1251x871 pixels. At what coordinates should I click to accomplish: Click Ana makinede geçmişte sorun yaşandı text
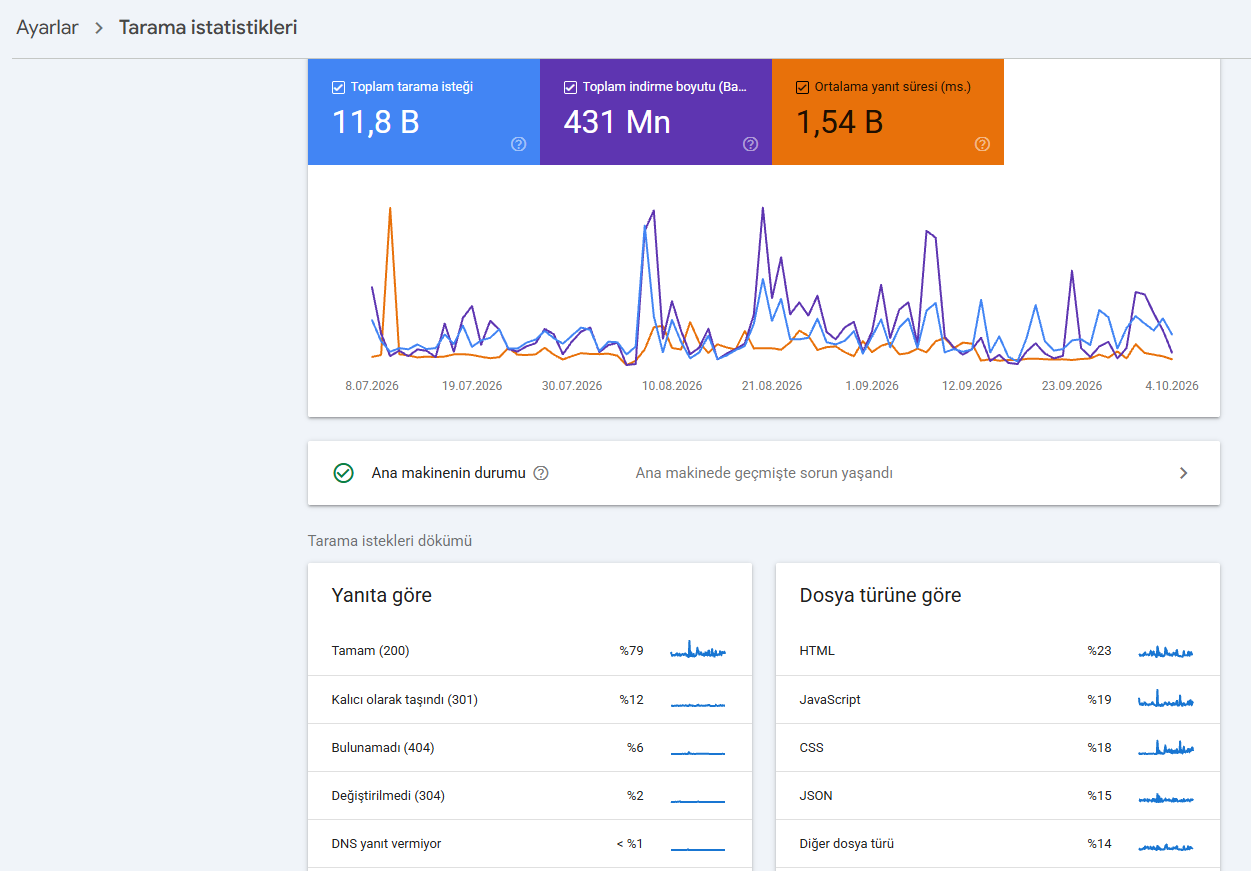pyautogui.click(x=764, y=473)
